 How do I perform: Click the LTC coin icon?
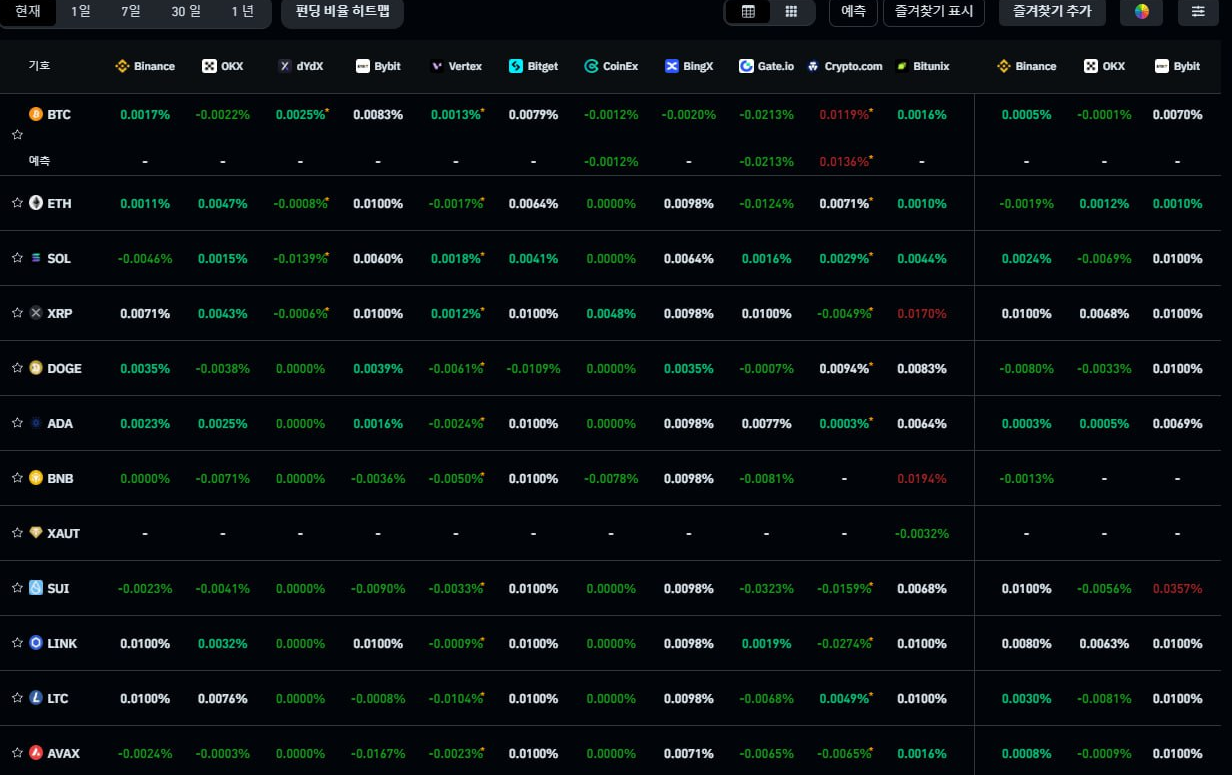36,698
